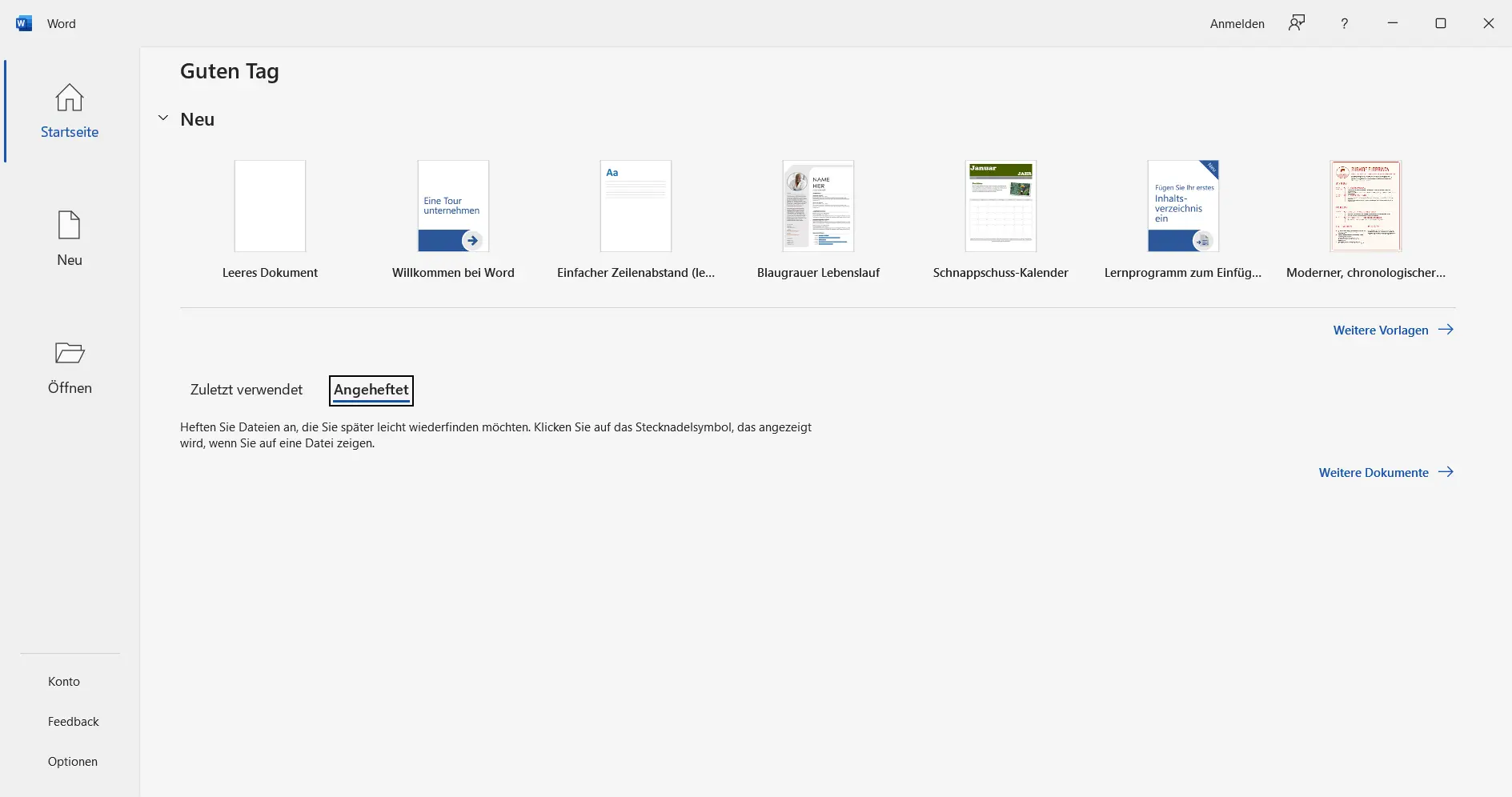
Task: Collapse the Neu section chevron
Action: 163,118
